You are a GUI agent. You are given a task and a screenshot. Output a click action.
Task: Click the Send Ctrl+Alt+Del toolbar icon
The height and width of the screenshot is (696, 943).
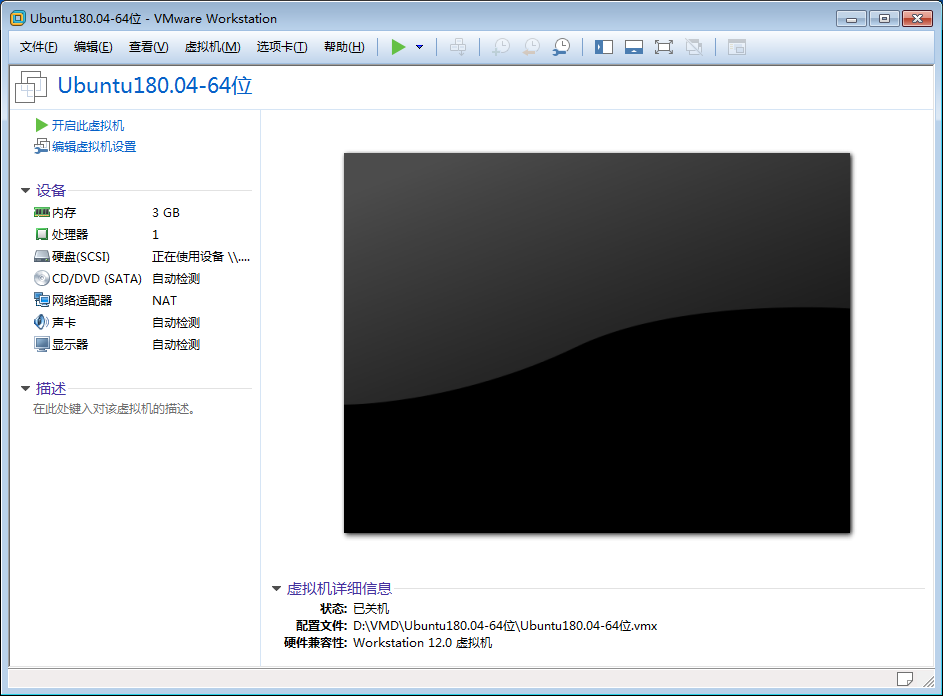coord(458,47)
